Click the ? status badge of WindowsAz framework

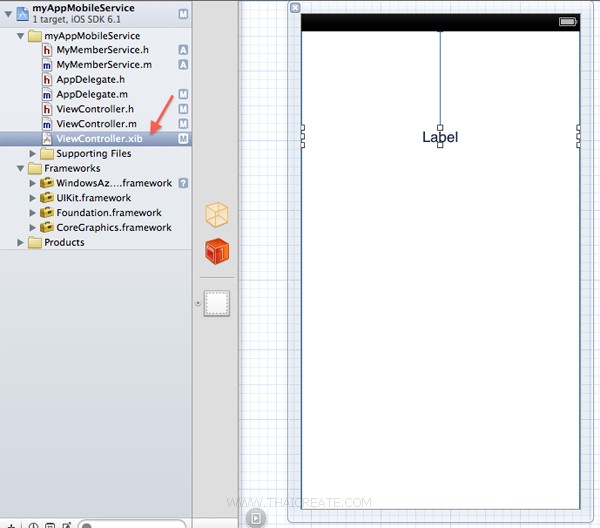tap(183, 183)
